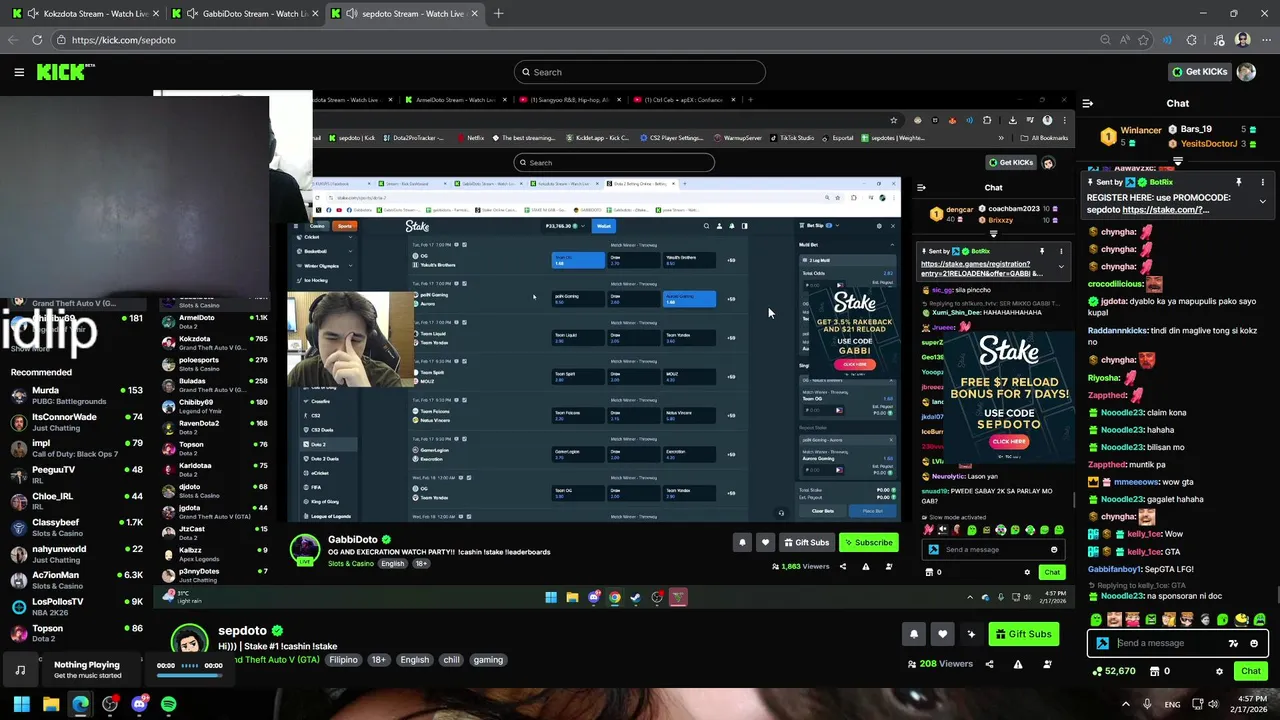1280x720 pixels.
Task: Click the Filipino tag
Action: [343, 660]
